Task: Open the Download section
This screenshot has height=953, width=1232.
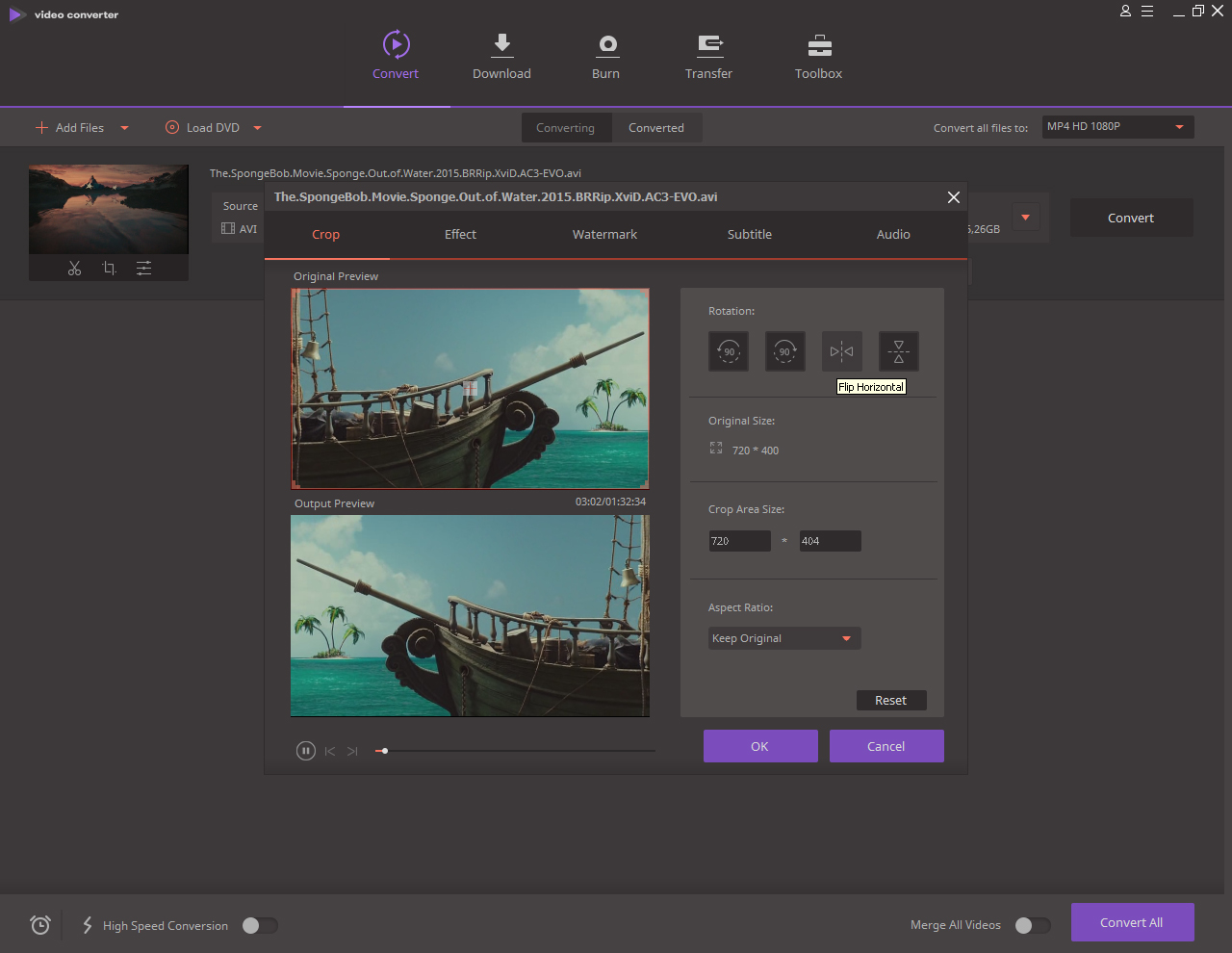Action: pyautogui.click(x=501, y=55)
